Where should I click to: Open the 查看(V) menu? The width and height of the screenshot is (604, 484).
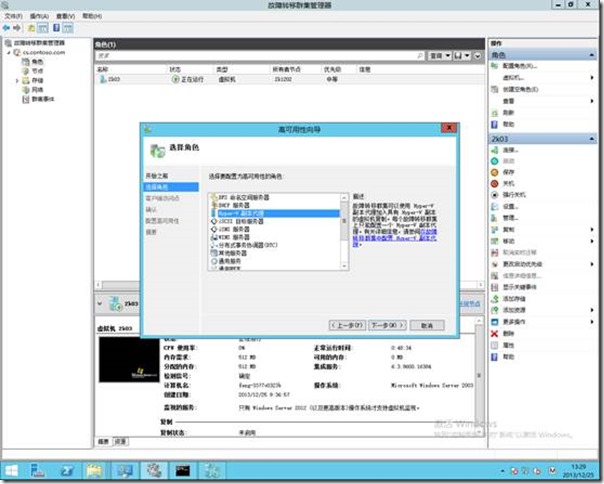click(65, 16)
